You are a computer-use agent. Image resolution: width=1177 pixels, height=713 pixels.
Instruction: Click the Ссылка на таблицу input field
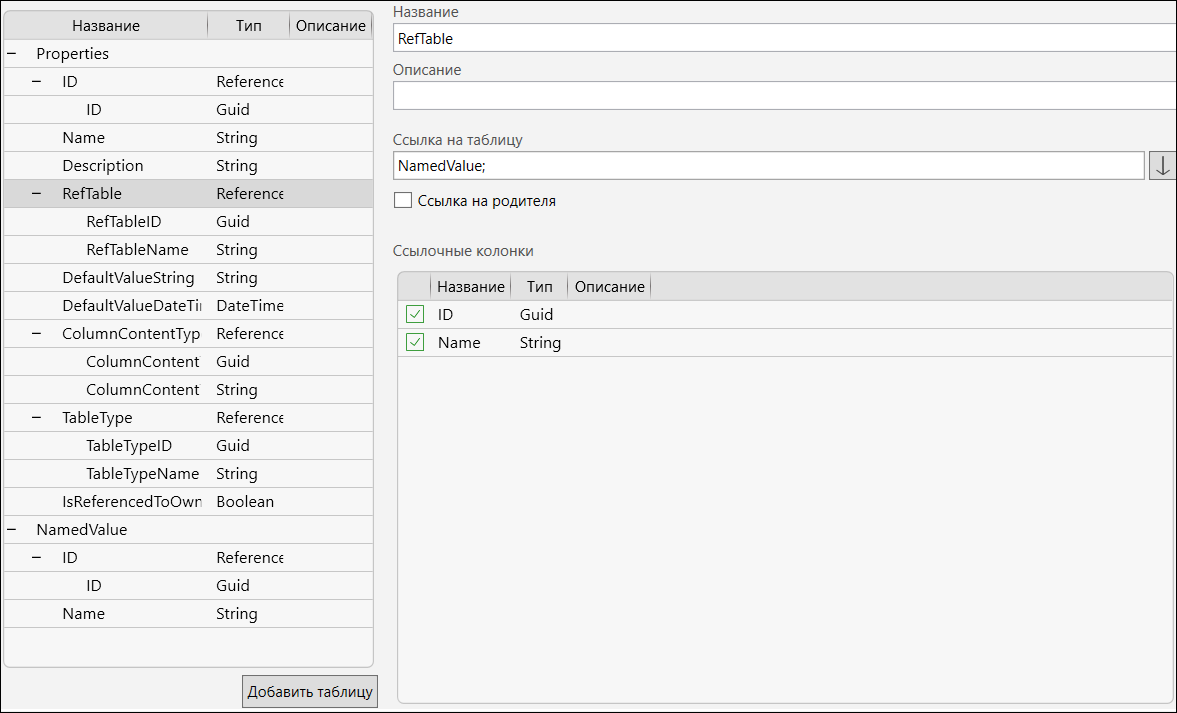coord(768,166)
